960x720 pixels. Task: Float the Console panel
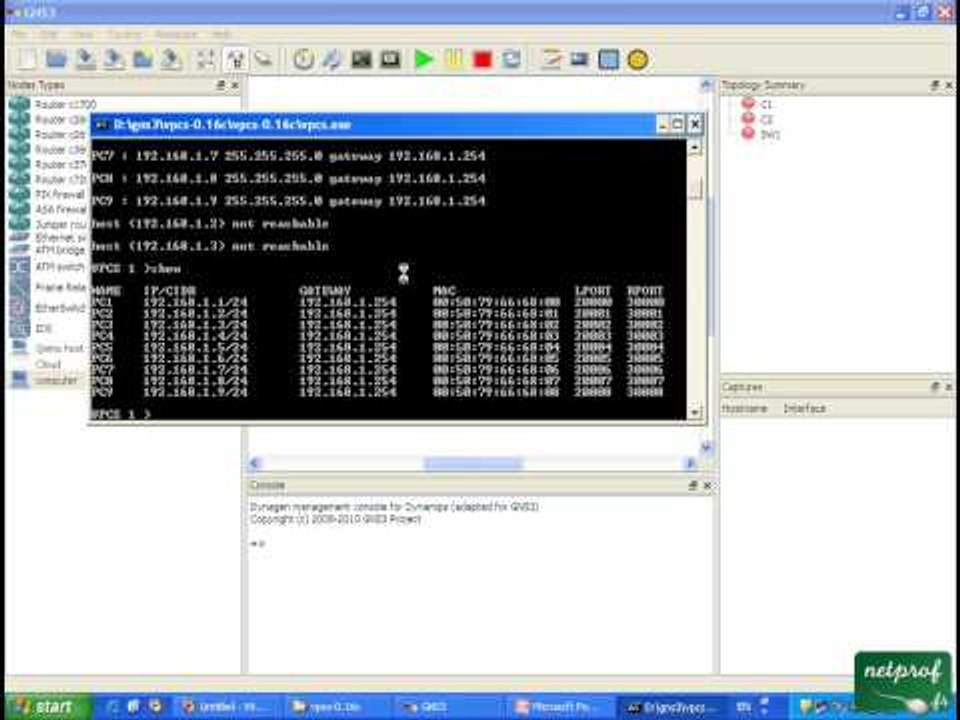pos(692,485)
